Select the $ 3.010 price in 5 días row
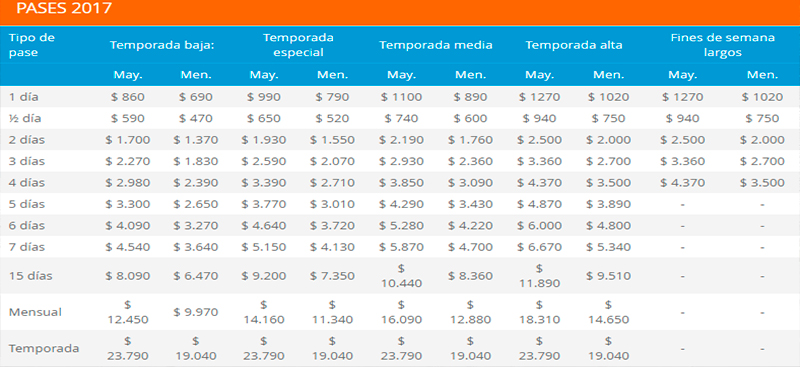The image size is (800, 367). point(332,204)
